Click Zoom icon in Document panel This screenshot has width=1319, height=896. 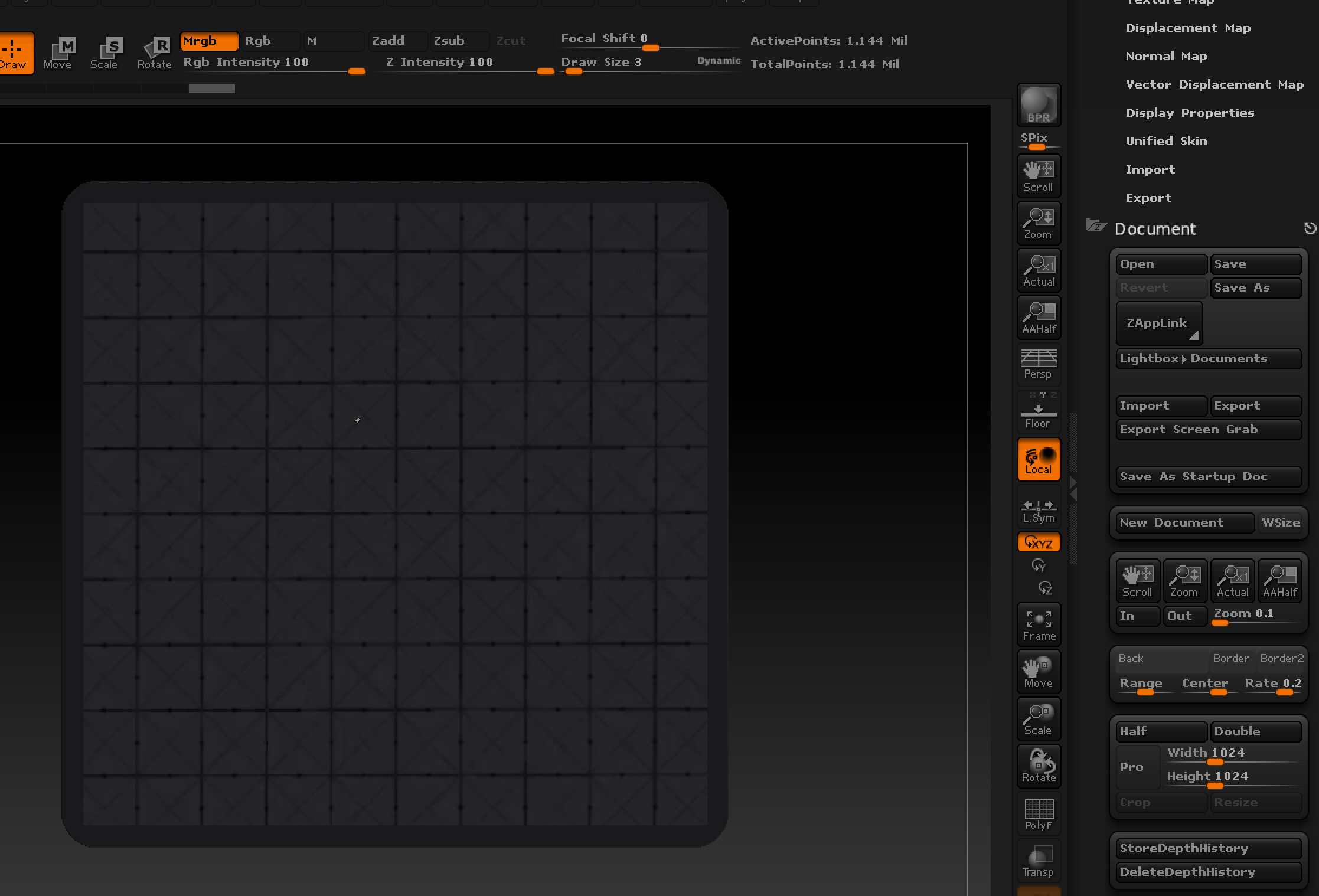tap(1185, 580)
